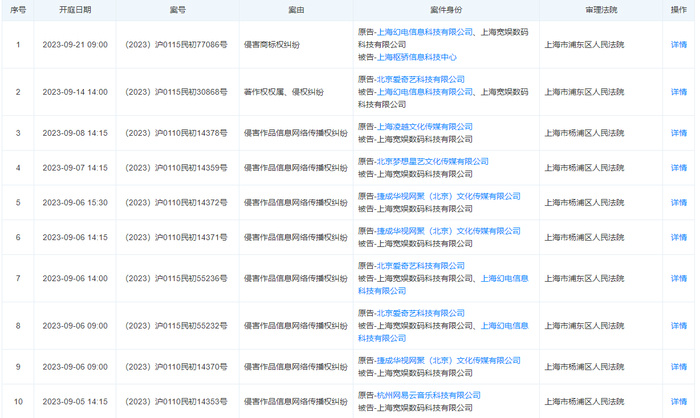The height and width of the screenshot is (418, 700).
Task: Open 详情 for case 沪0110民初14370号
Action: click(x=679, y=367)
